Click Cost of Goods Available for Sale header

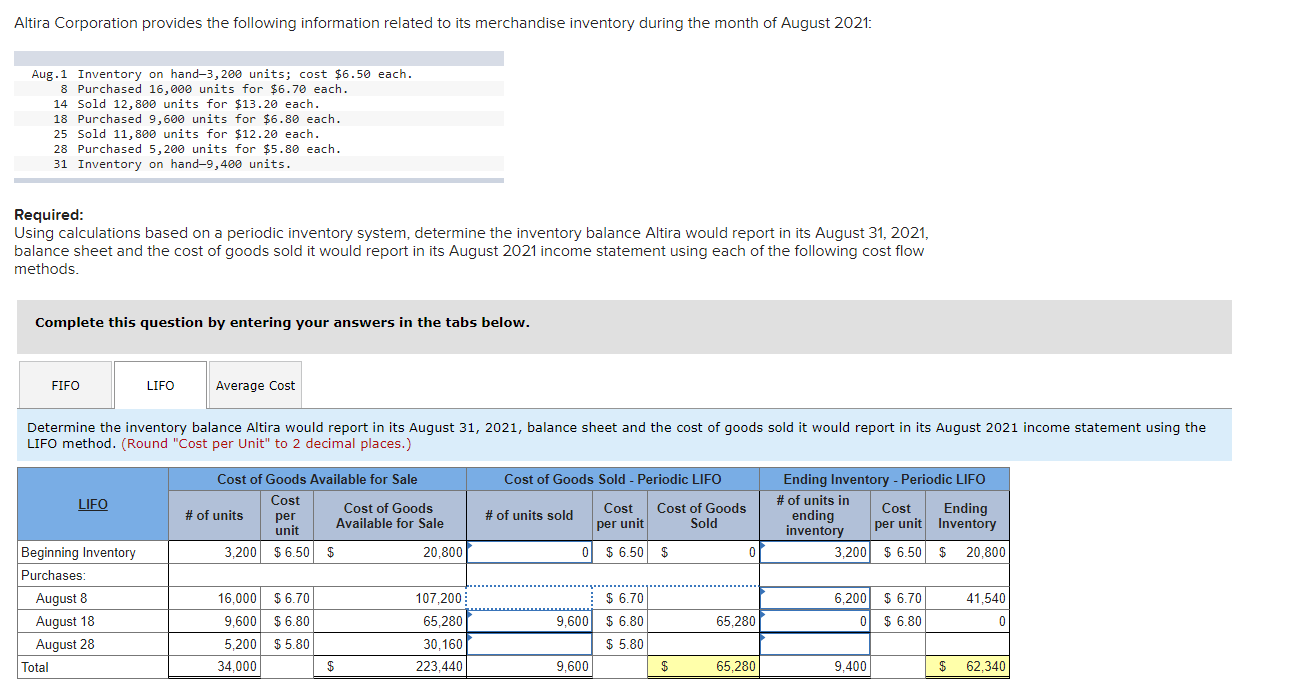tap(317, 479)
